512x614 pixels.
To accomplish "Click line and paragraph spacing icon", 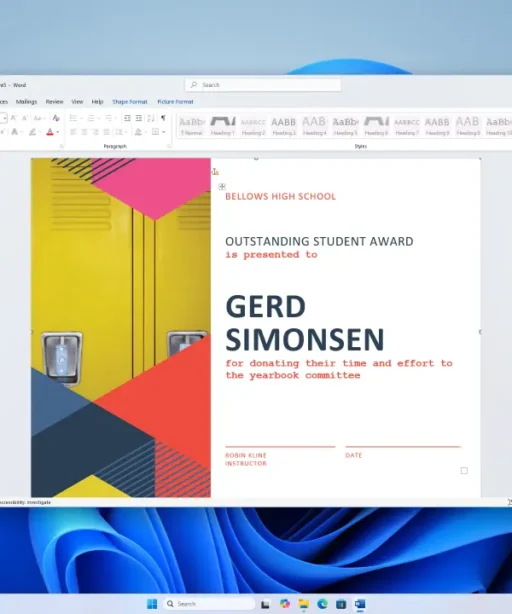I will [119, 132].
